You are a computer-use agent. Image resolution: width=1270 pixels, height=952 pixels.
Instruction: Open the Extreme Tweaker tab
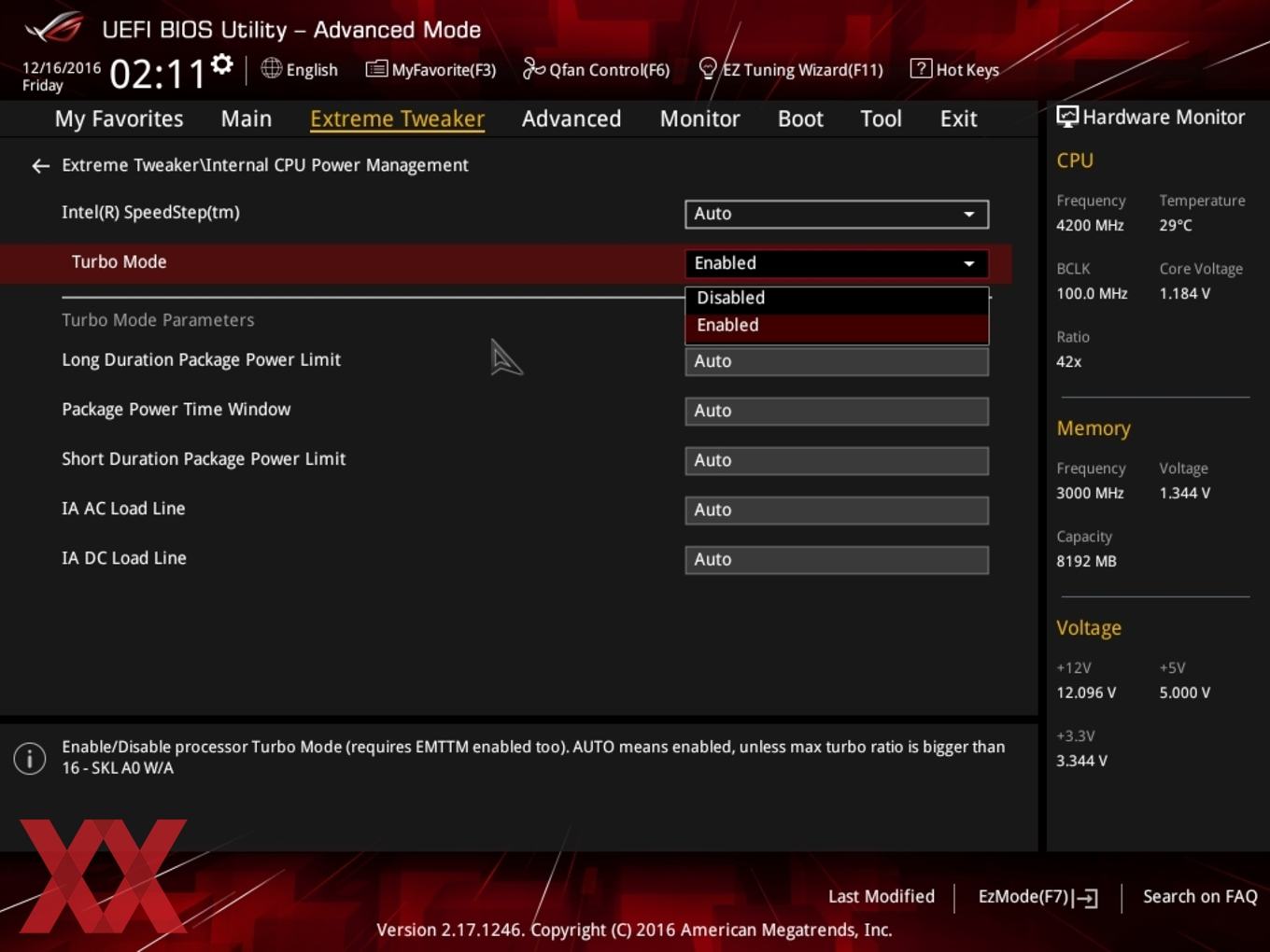tap(397, 119)
